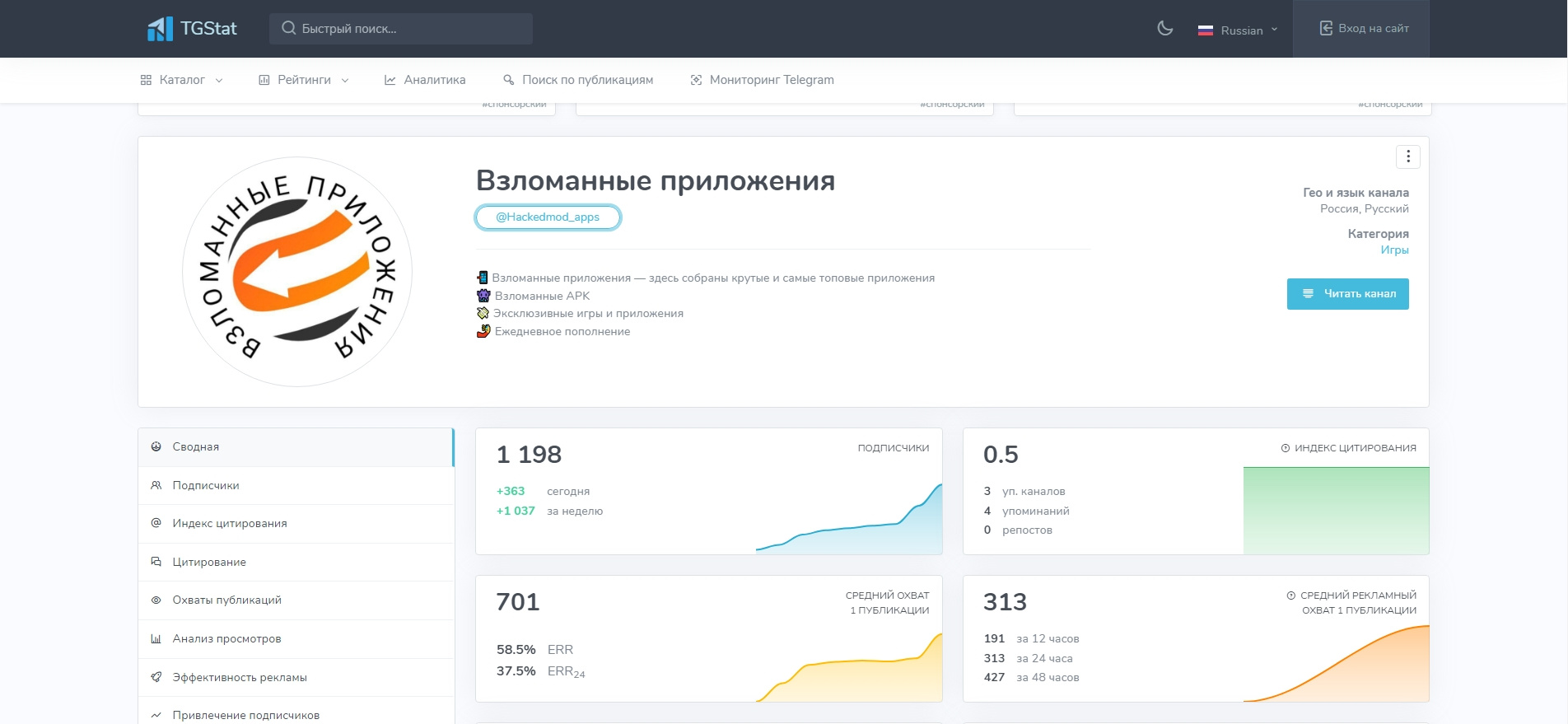Click the Подписчики people icon
This screenshot has width=1568, height=724.
pyautogui.click(x=156, y=485)
